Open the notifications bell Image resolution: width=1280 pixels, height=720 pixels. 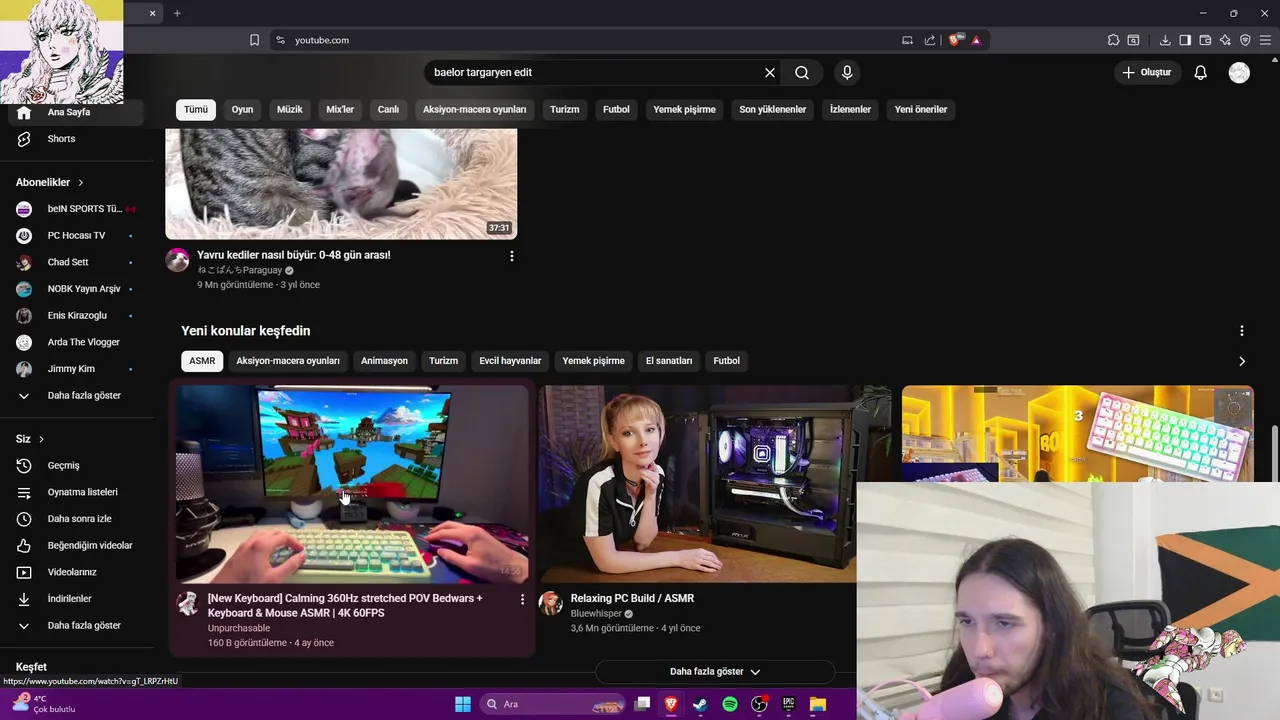(x=1201, y=73)
